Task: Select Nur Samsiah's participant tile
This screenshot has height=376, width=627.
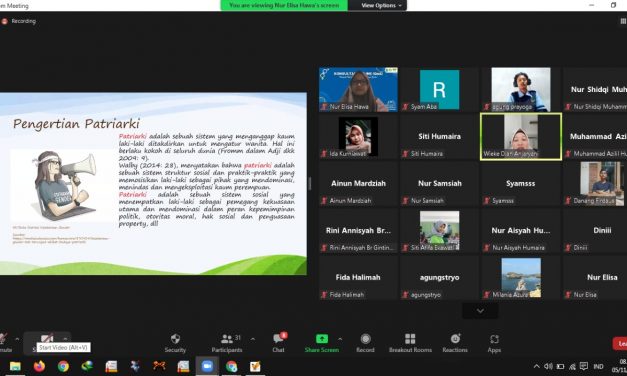Action: click(439, 184)
